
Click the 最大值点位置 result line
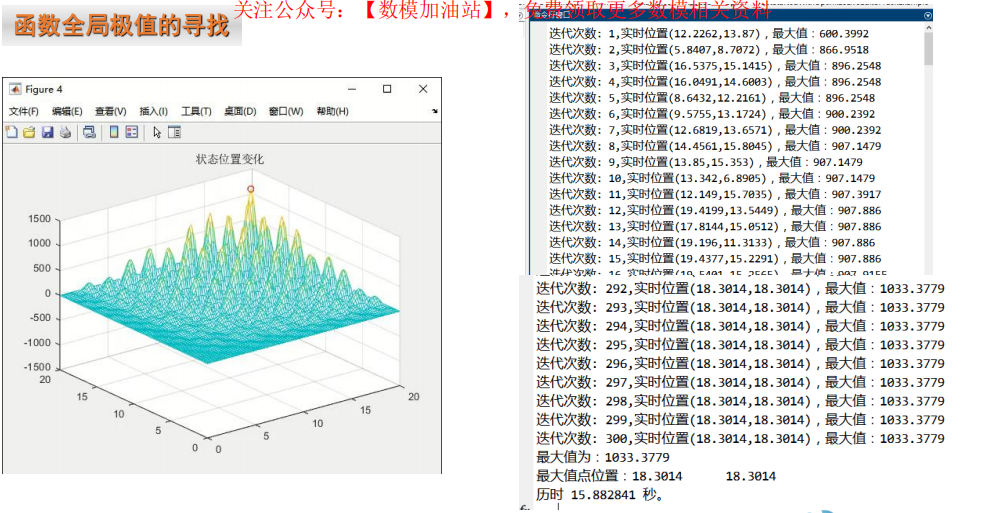[656, 476]
